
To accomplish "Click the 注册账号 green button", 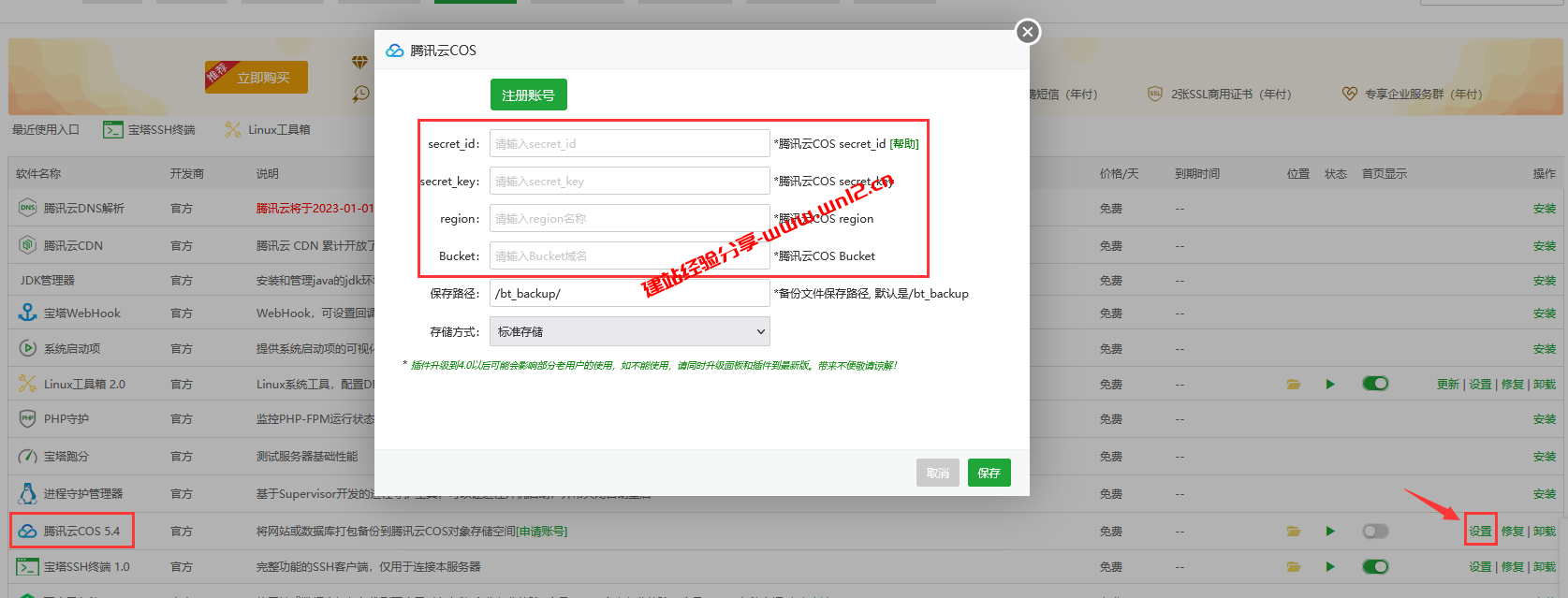I will [528, 95].
